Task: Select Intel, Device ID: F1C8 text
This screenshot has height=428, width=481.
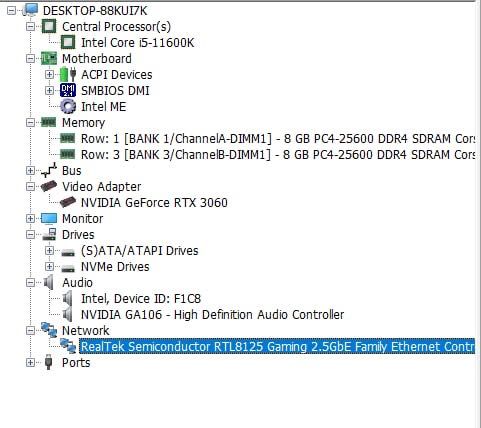Action: click(x=141, y=299)
